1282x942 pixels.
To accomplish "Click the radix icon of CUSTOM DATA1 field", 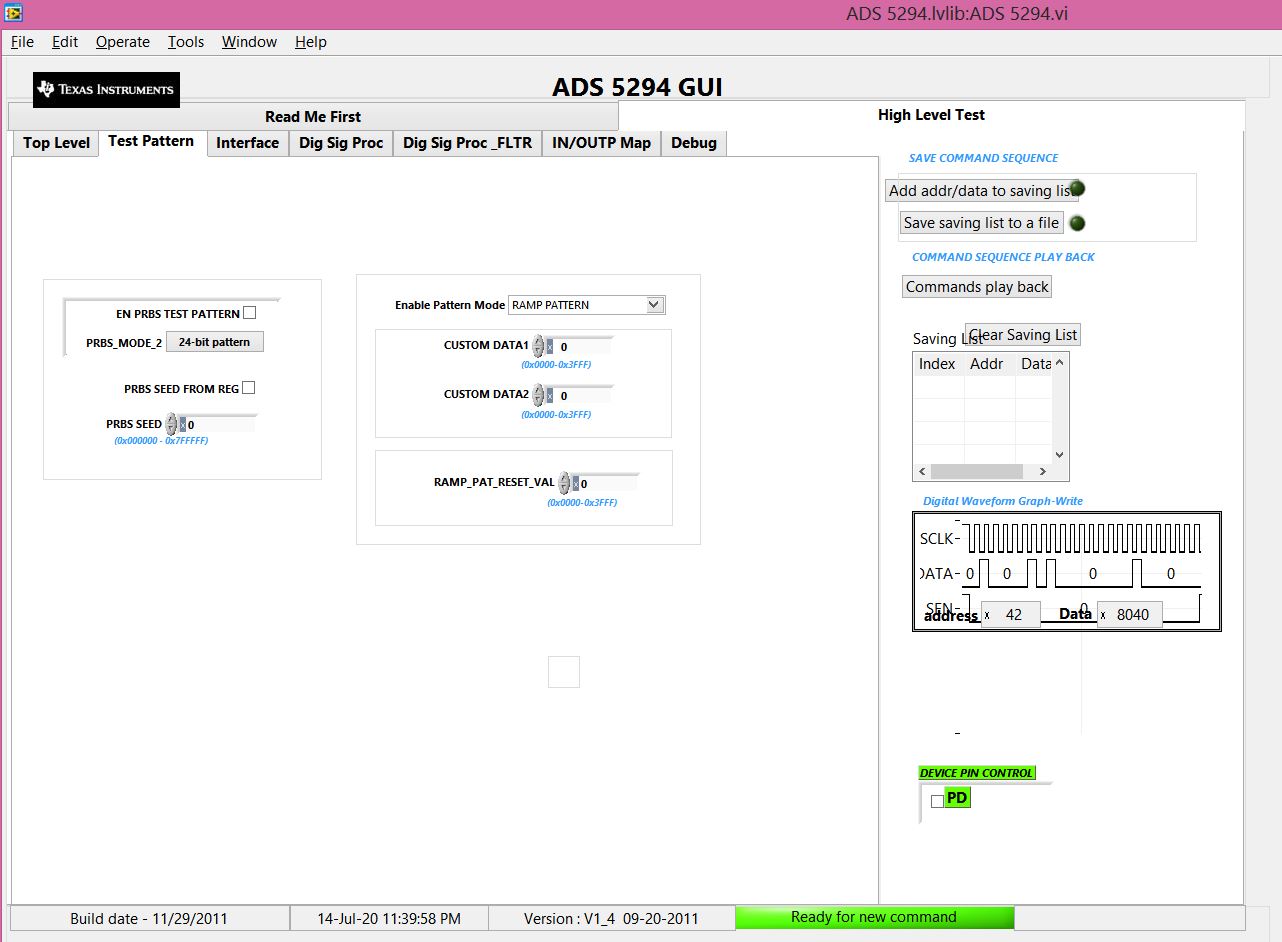I will tap(549, 347).
